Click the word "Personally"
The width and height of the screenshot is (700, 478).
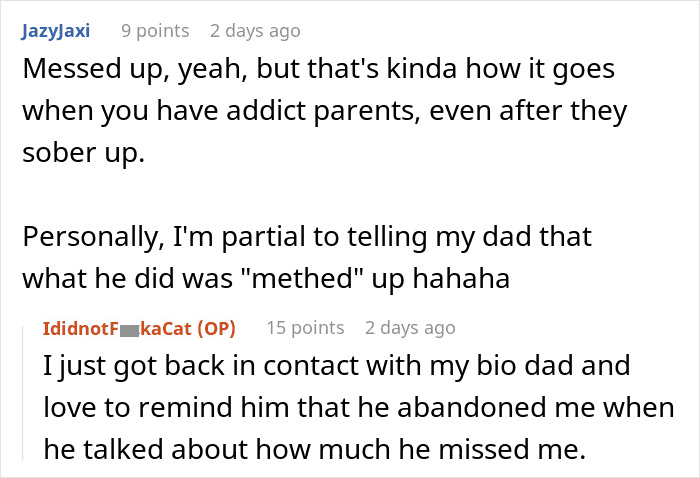coord(87,237)
